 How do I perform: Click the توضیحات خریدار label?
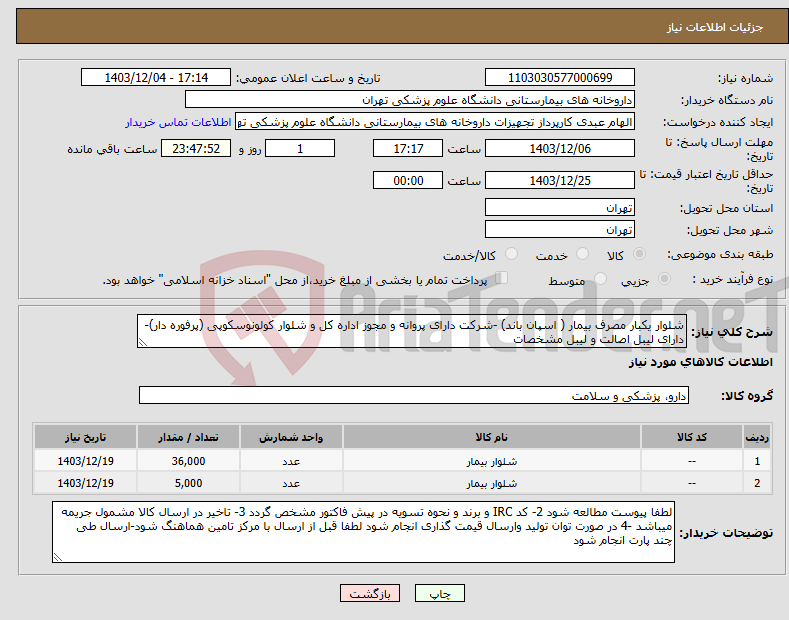pos(727,533)
